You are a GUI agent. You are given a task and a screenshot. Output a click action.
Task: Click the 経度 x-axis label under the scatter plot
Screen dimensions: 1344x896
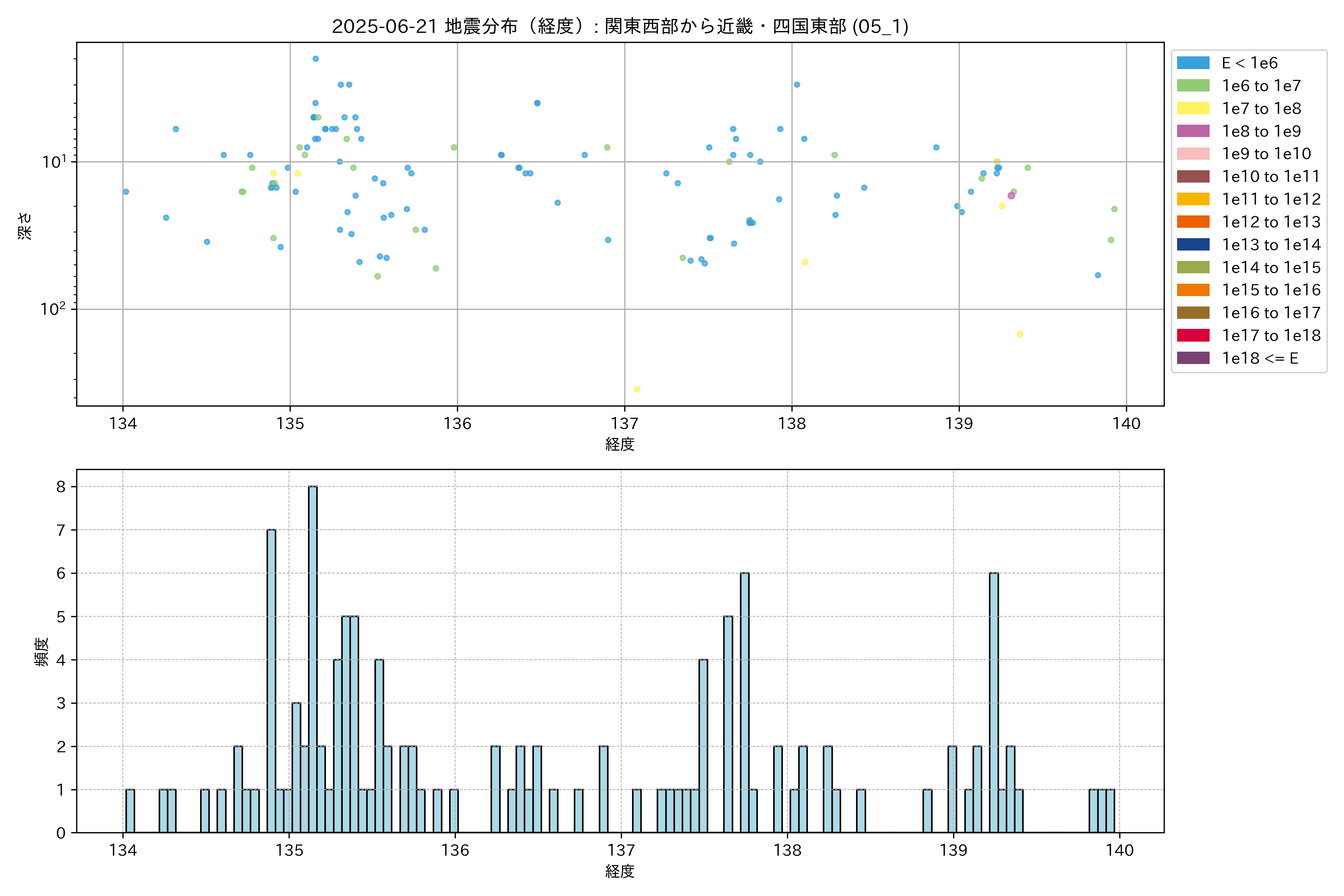click(620, 445)
